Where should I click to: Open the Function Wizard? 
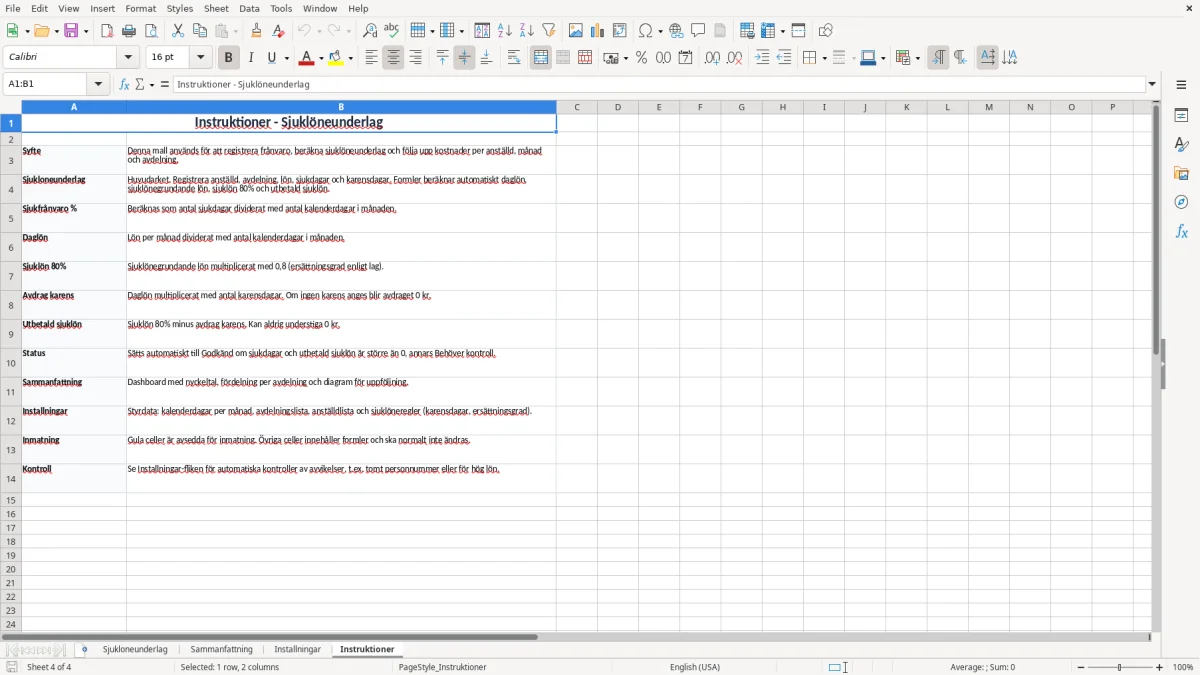click(x=124, y=85)
